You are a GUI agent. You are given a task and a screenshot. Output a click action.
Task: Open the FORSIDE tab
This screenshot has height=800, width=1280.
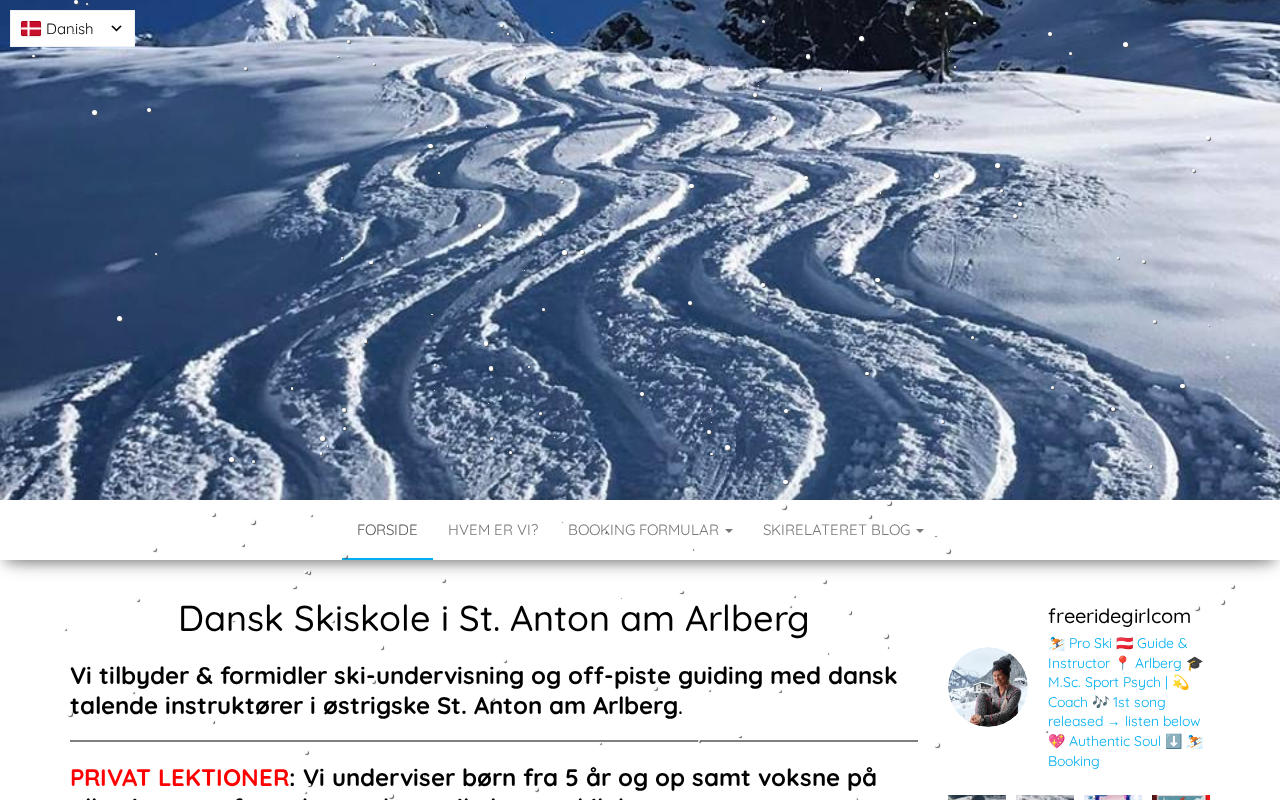coord(387,530)
